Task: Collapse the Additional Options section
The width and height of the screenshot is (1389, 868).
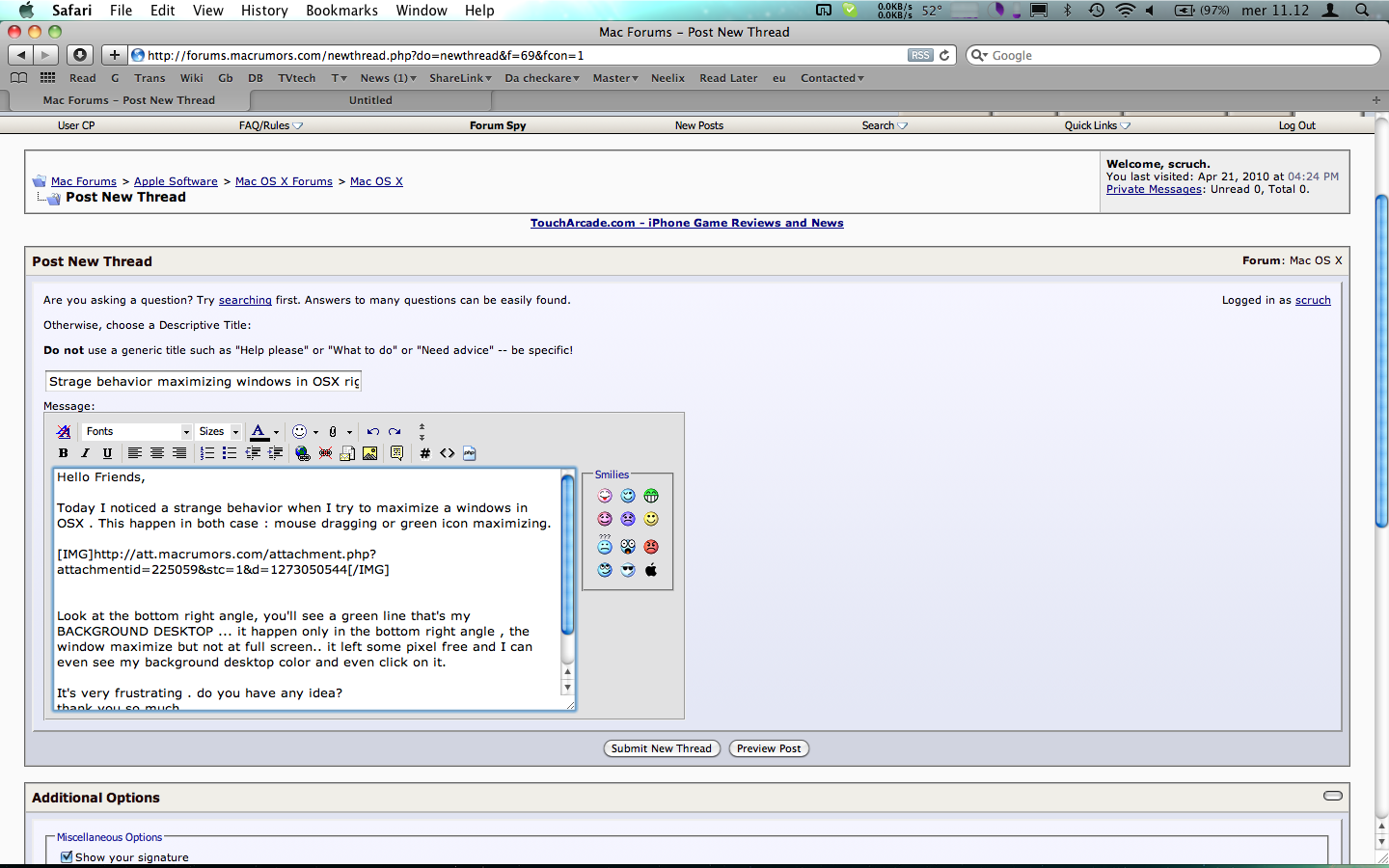Action: tap(1333, 796)
